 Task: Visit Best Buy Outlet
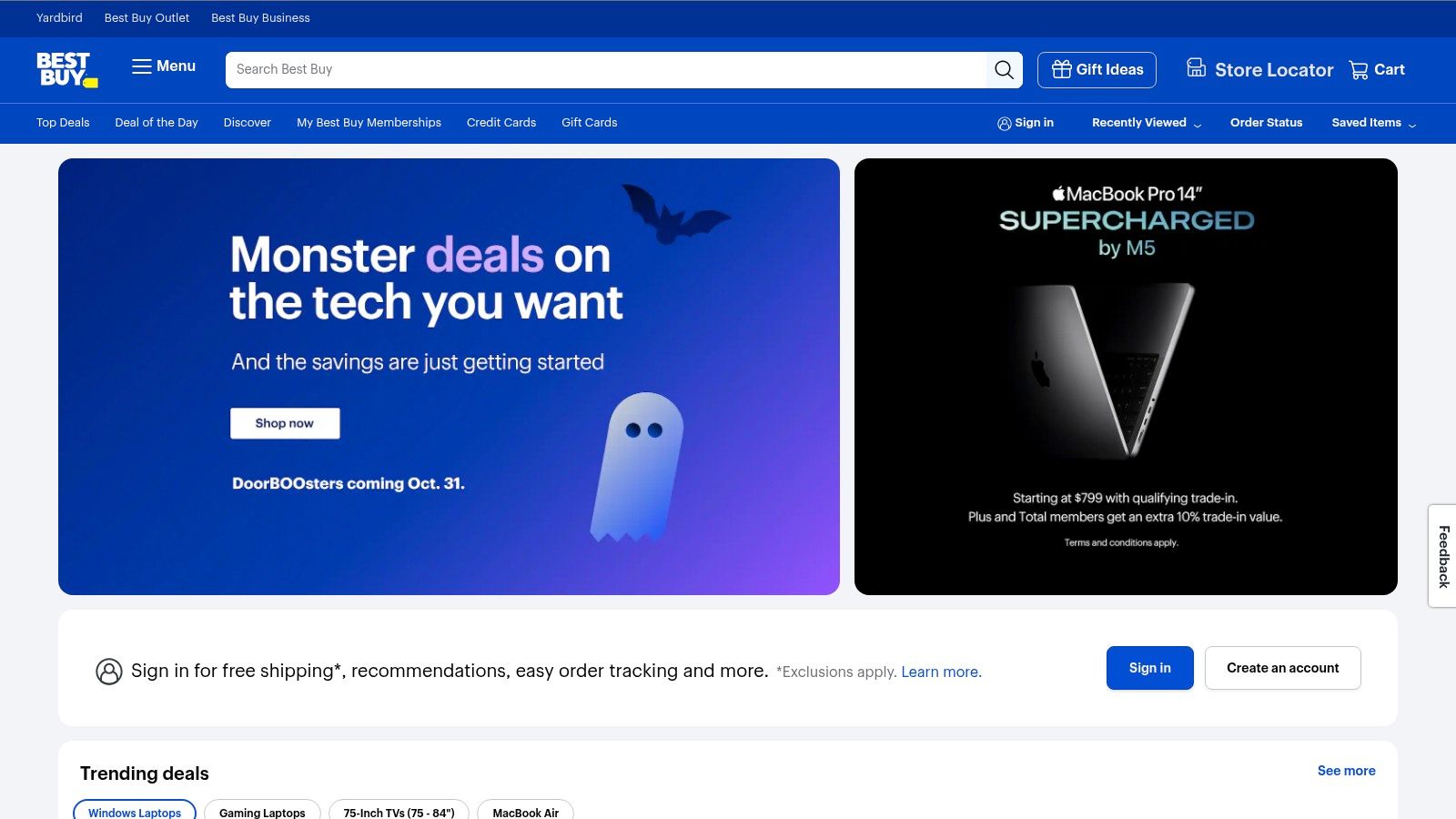pyautogui.click(x=147, y=18)
